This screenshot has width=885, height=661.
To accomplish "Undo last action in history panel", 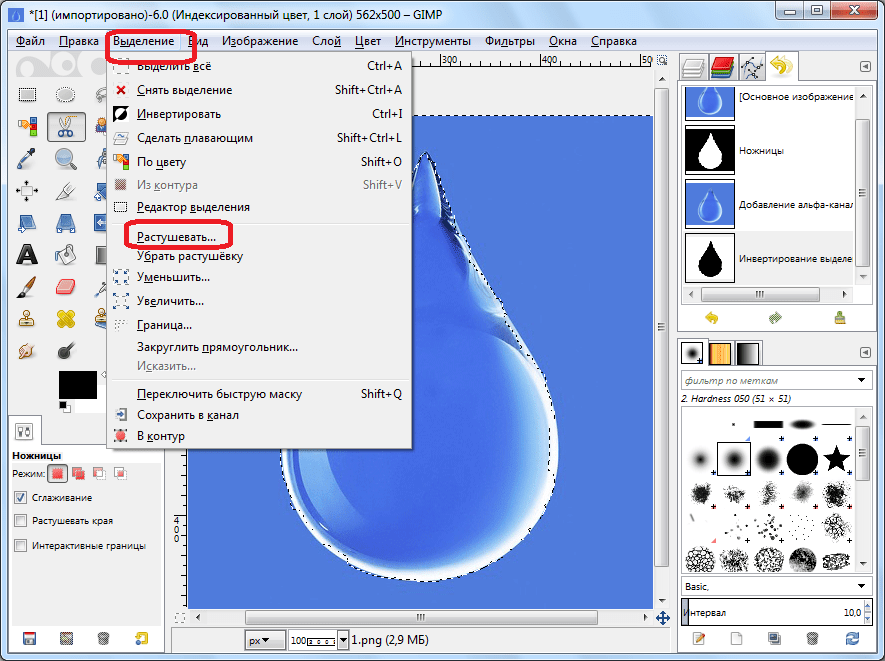I will click(x=712, y=318).
